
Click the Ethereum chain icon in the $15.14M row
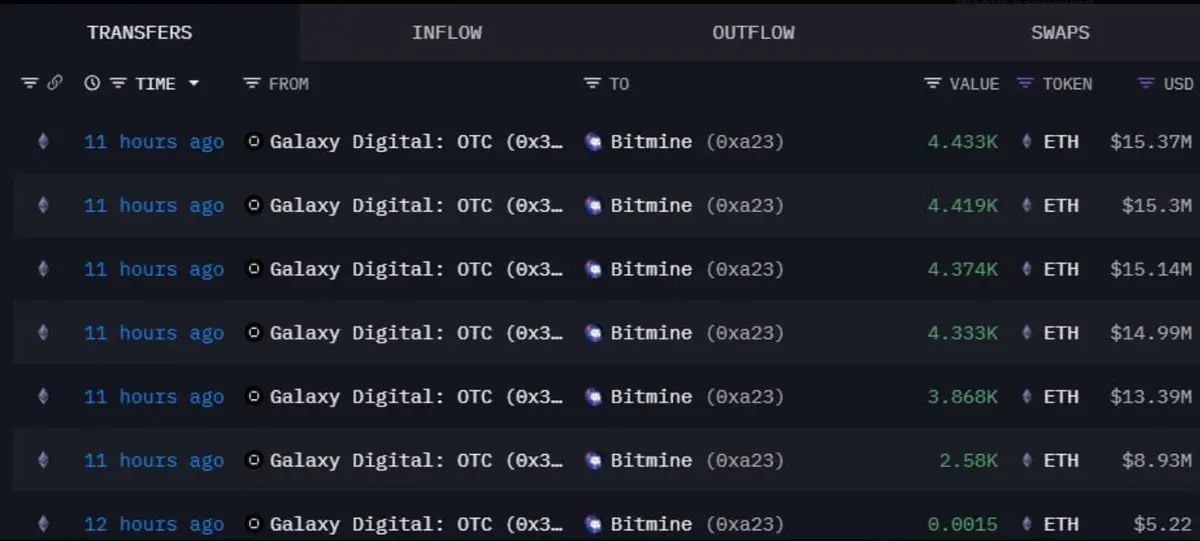point(42,269)
